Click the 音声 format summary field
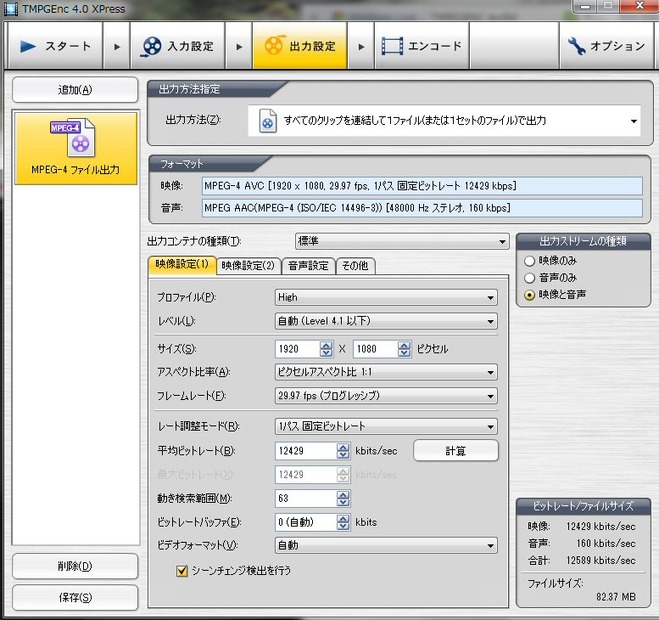The image size is (659, 620). click(x=422, y=208)
